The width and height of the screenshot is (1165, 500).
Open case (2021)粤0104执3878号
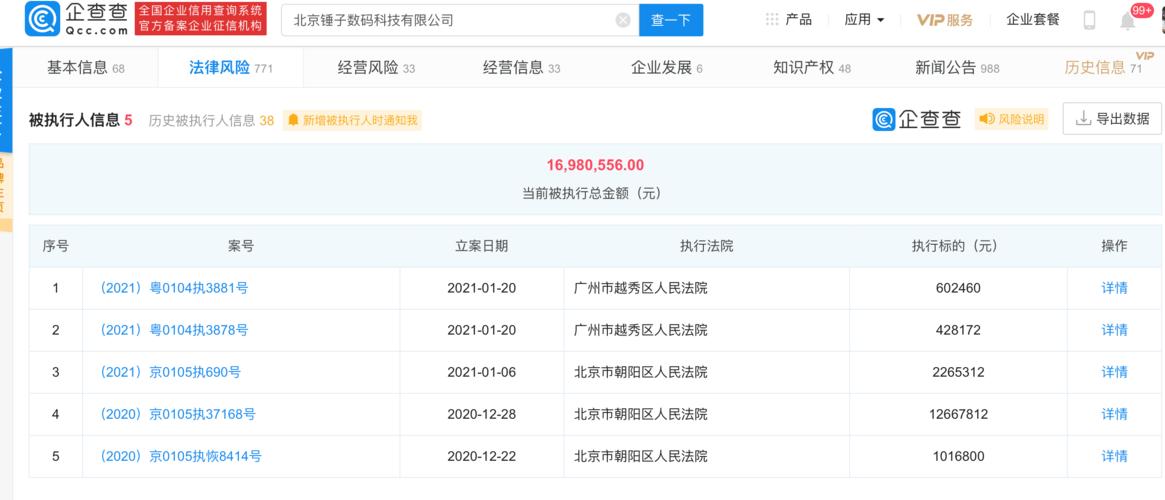point(172,330)
